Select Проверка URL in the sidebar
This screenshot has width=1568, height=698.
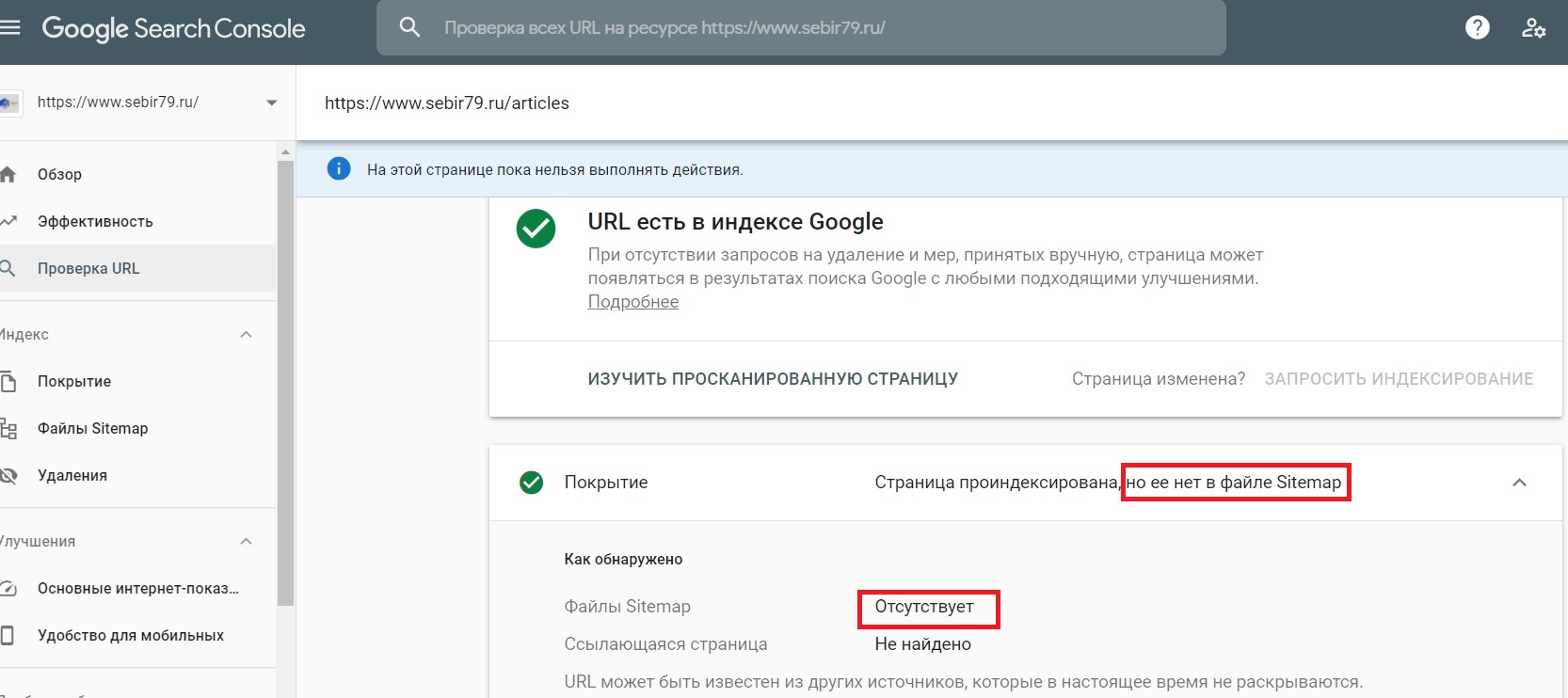(88, 268)
